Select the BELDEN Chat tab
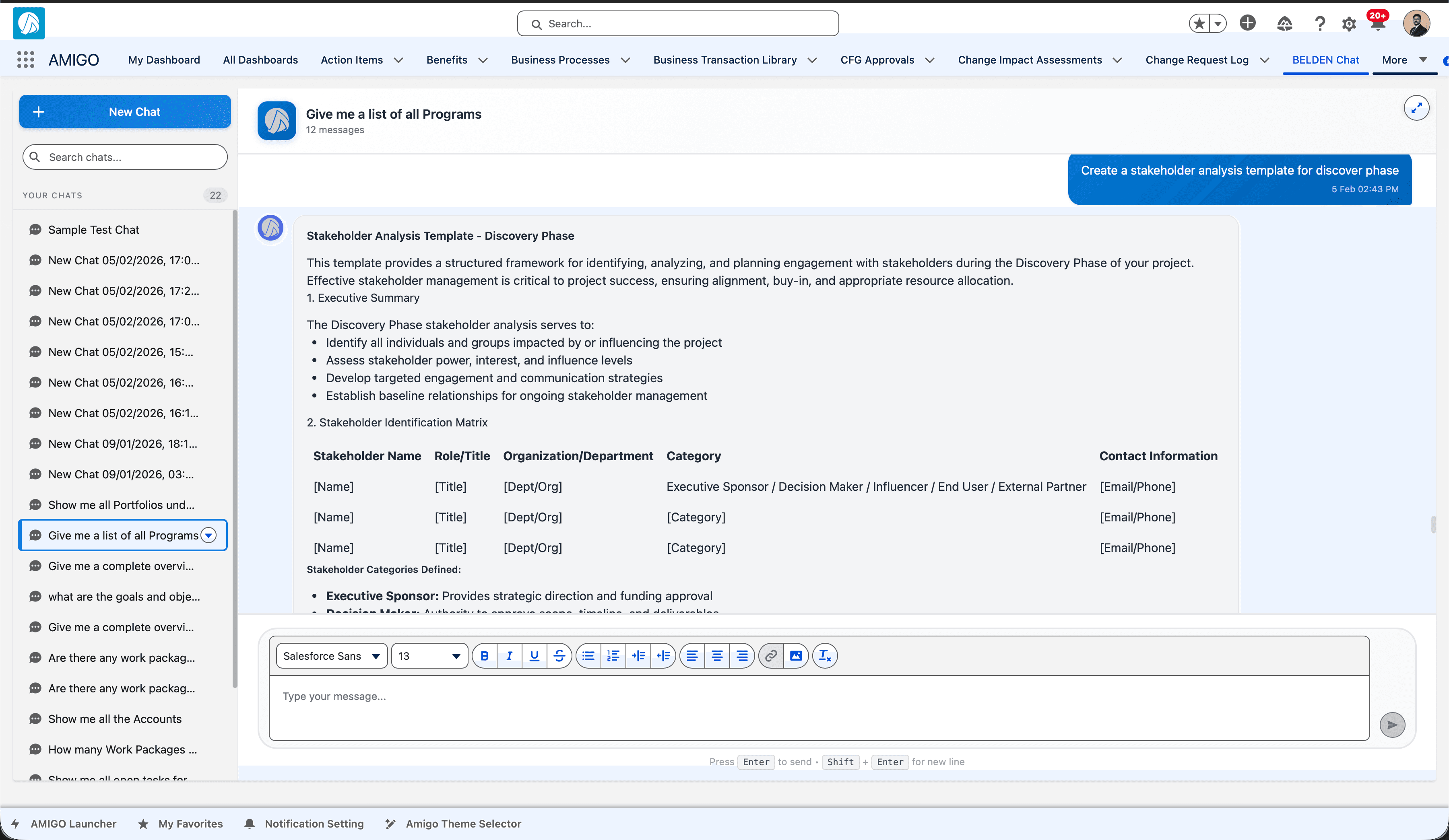Viewport: 1449px width, 840px height. [x=1325, y=60]
